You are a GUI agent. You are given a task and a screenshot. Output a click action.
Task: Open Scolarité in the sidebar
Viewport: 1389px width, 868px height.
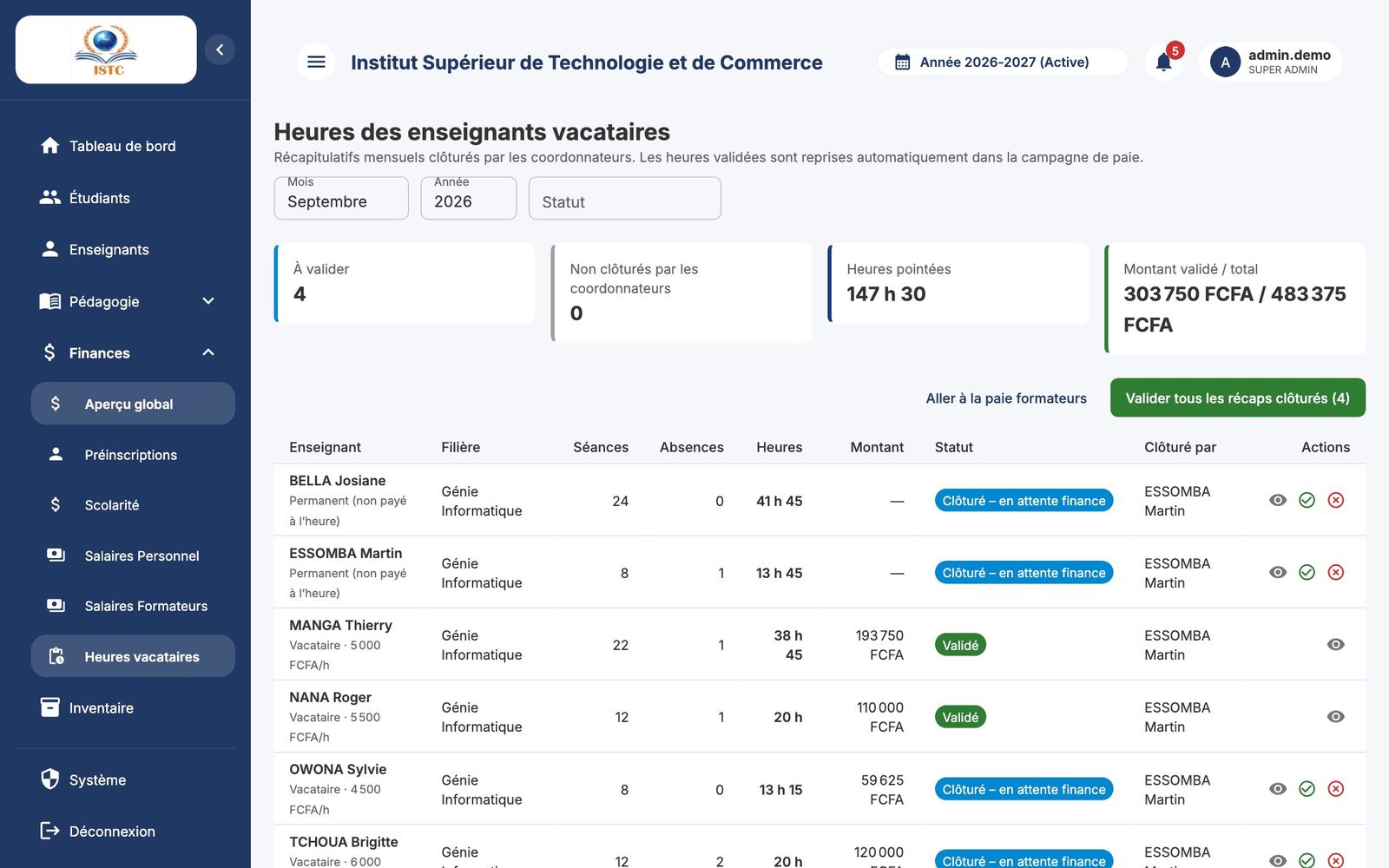[133, 504]
